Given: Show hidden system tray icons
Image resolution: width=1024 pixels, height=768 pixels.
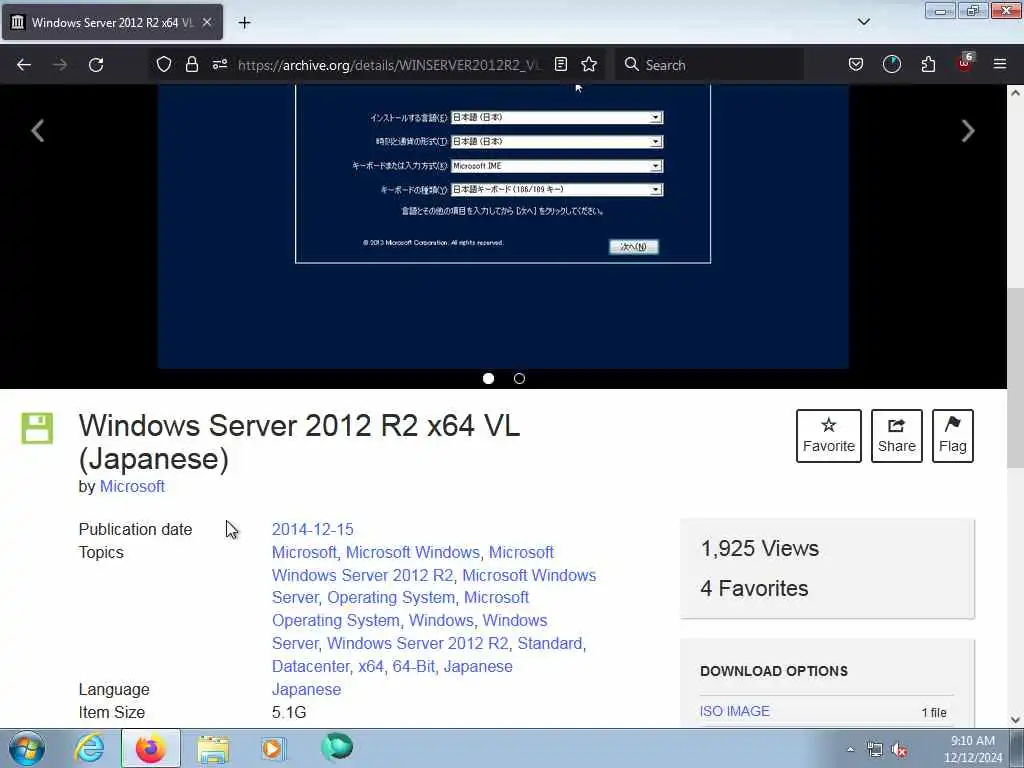Looking at the screenshot, I should click(x=850, y=750).
